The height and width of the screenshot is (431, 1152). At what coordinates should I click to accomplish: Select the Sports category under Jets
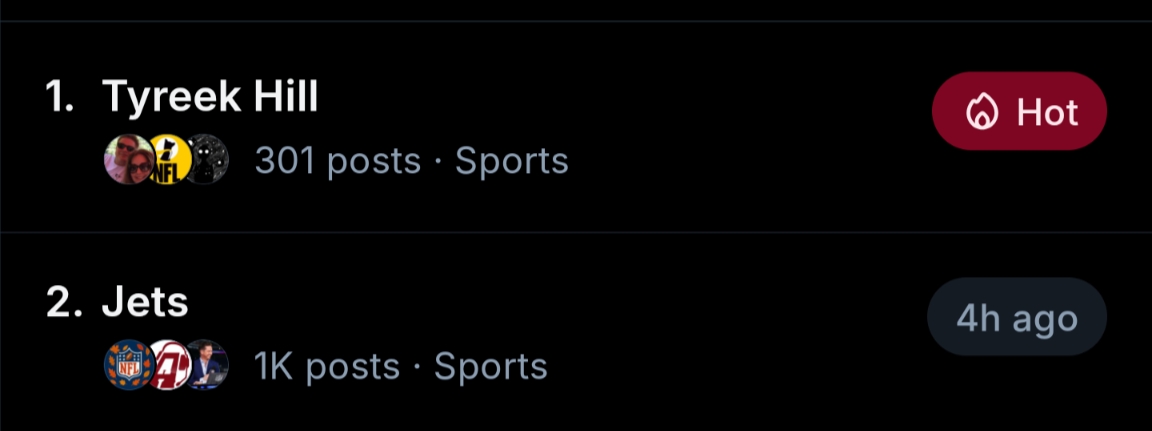coord(491,367)
